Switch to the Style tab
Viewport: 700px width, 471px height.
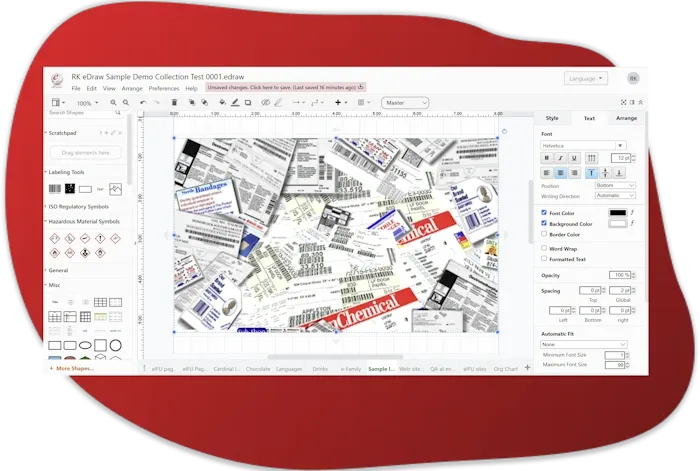coord(552,118)
